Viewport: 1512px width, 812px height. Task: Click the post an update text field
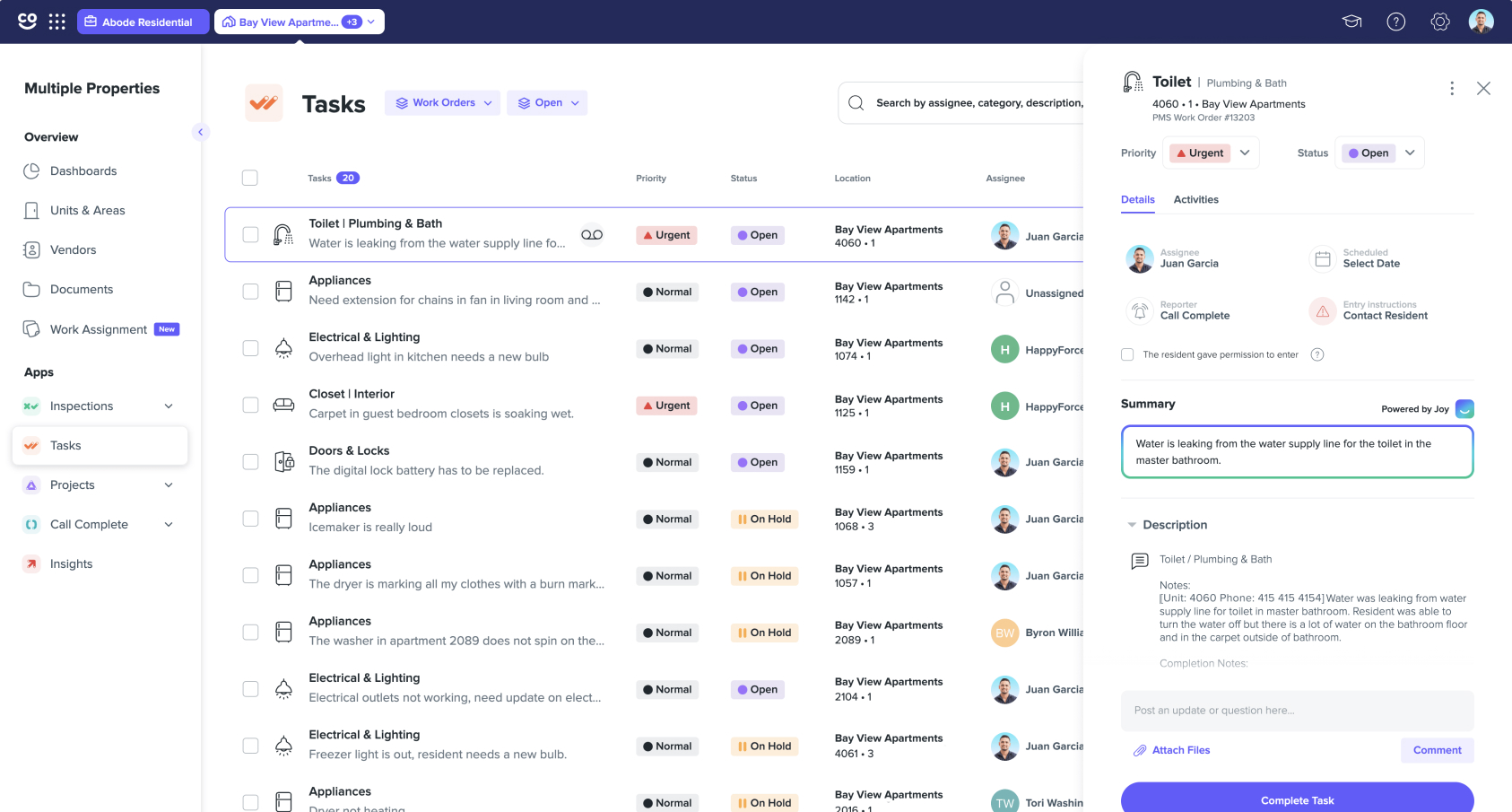(x=1297, y=711)
